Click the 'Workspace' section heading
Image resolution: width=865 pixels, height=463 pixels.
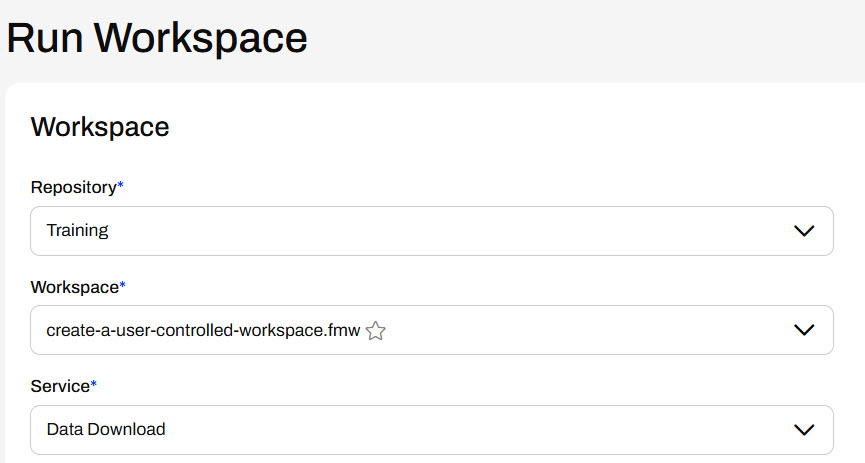[100, 127]
